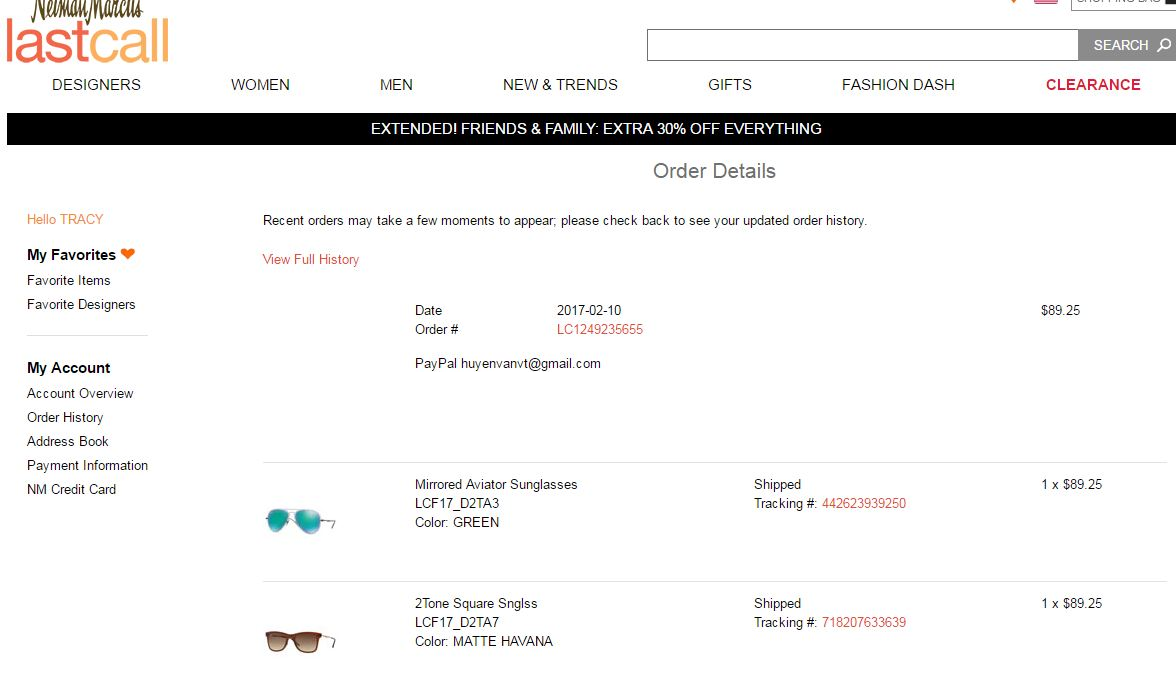Viewport: 1176px width, 685px height.
Task: Open the Women menu
Action: pos(260,85)
